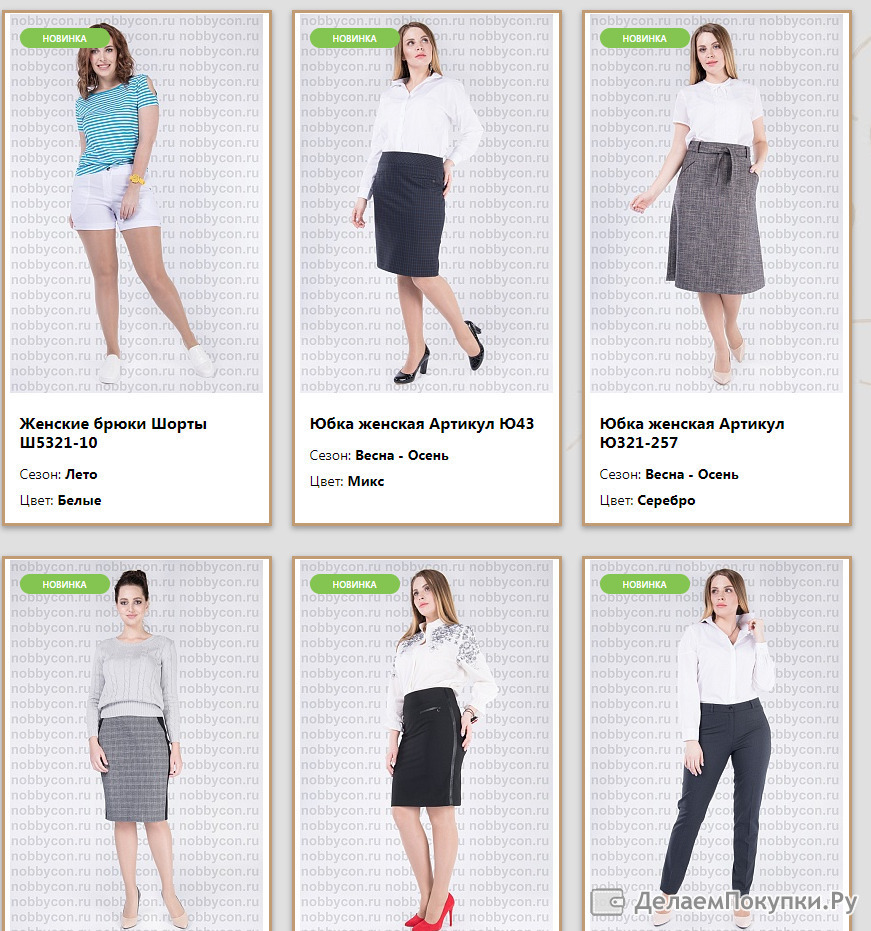
Task: Open the white shorts Ш5321-10 product photo
Action: click(x=136, y=203)
